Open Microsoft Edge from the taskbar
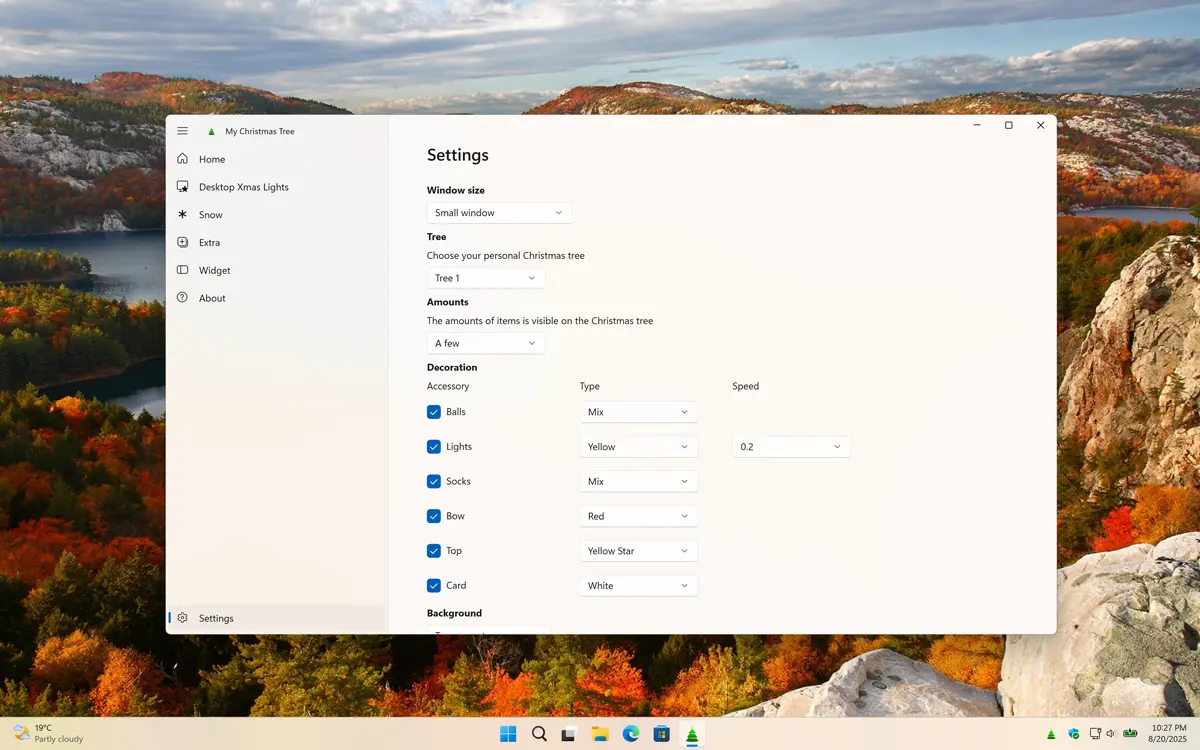The height and width of the screenshot is (750, 1200). [630, 734]
